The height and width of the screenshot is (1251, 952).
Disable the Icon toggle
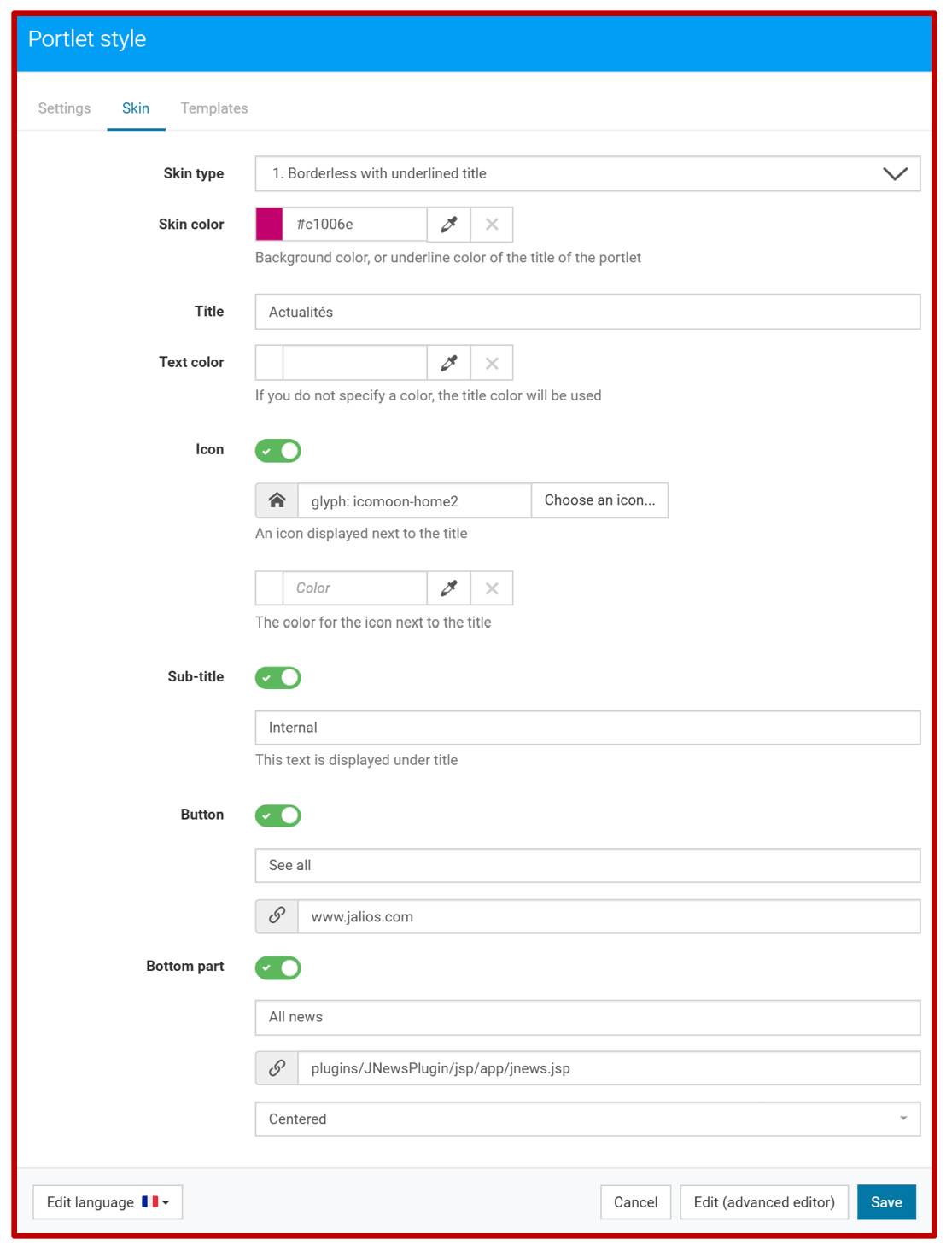pos(278,451)
